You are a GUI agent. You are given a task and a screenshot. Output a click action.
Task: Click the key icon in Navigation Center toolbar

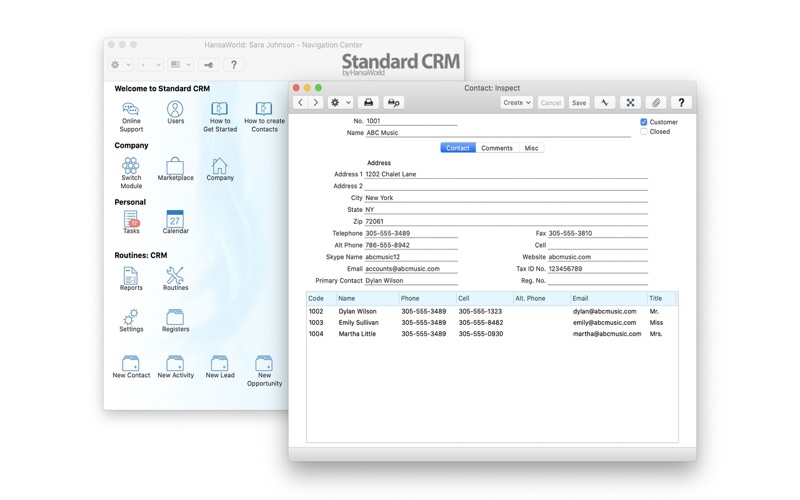(x=208, y=65)
